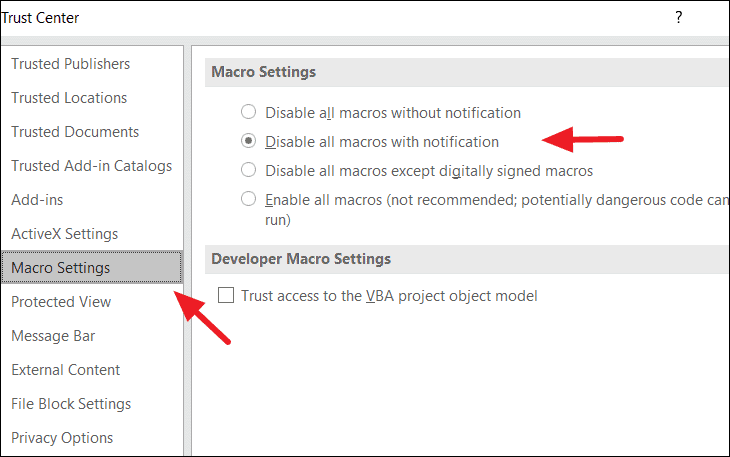This screenshot has width=730, height=457.
Task: Show Trusted Add-in Catalogs page
Action: point(92,166)
